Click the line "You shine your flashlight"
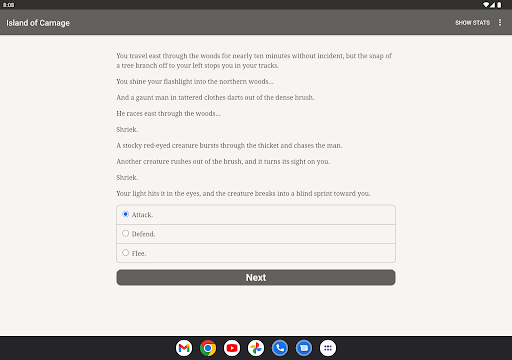The image size is (512, 360). pyautogui.click(x=195, y=81)
